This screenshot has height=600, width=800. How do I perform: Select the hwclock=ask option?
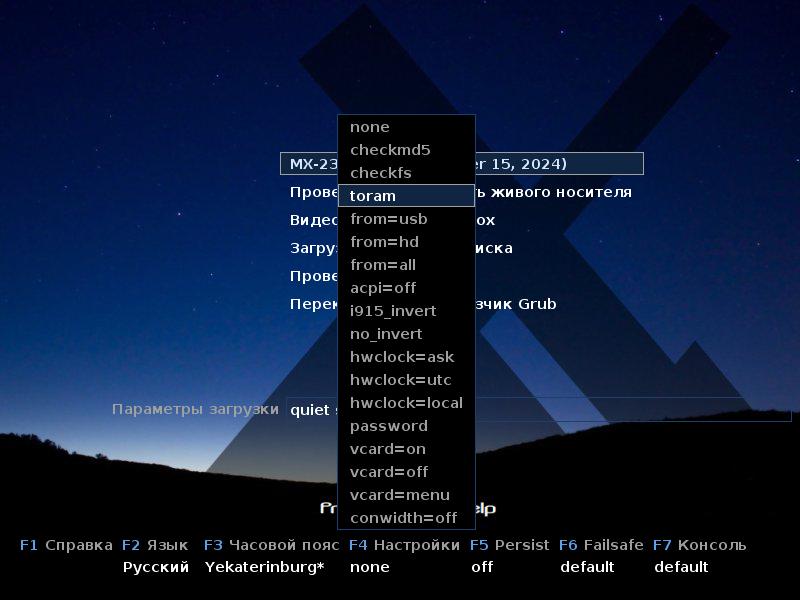[406, 357]
